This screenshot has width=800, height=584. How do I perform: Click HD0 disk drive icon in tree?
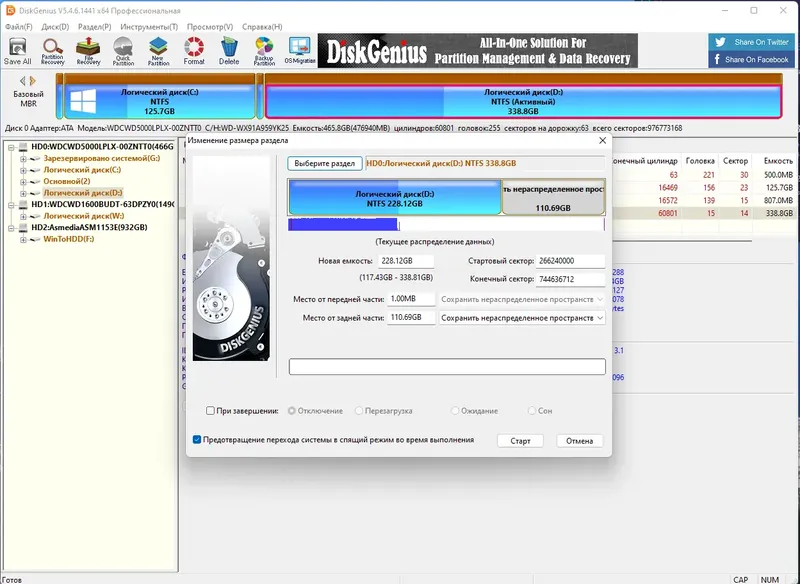23,147
